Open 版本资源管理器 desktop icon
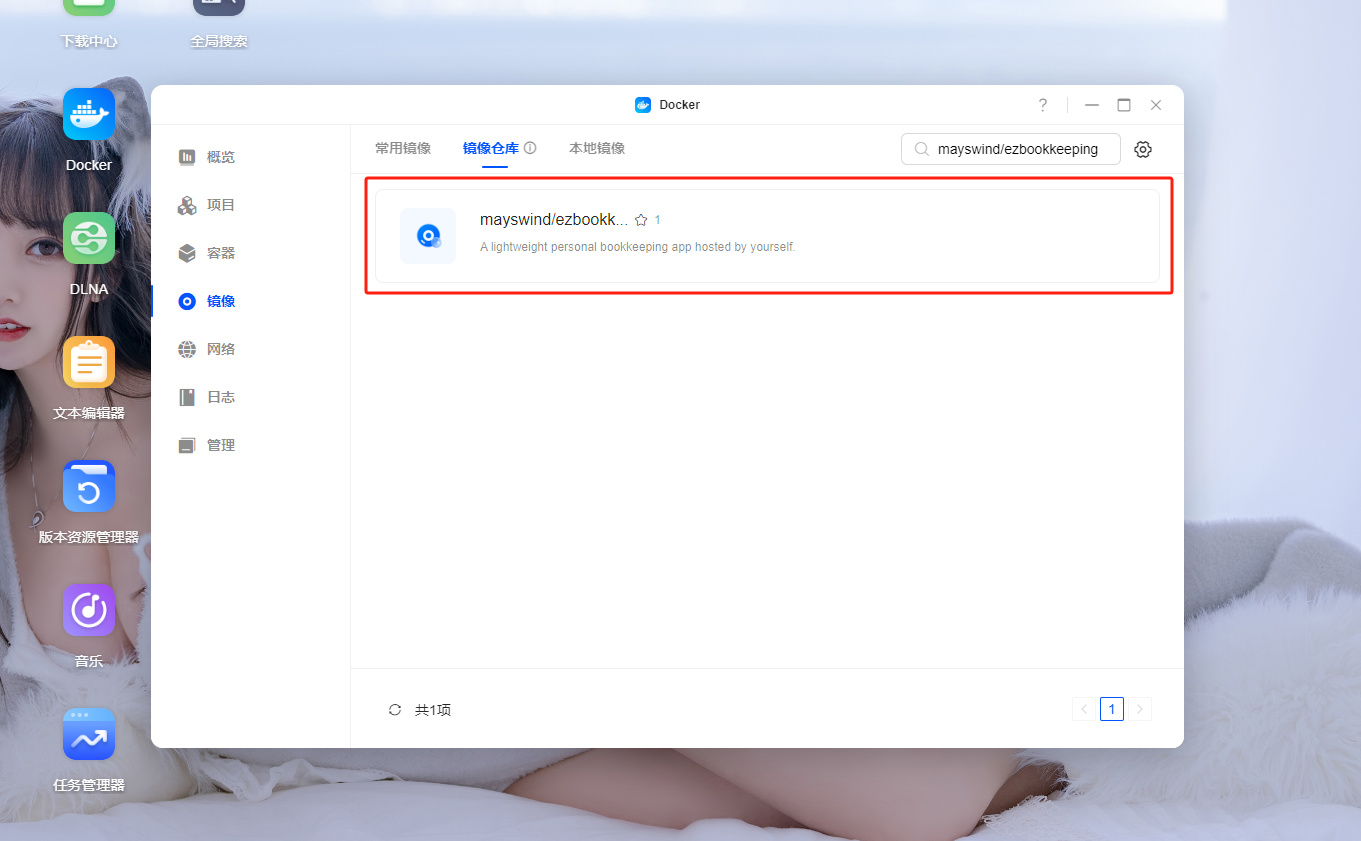1361x841 pixels. tap(89, 486)
